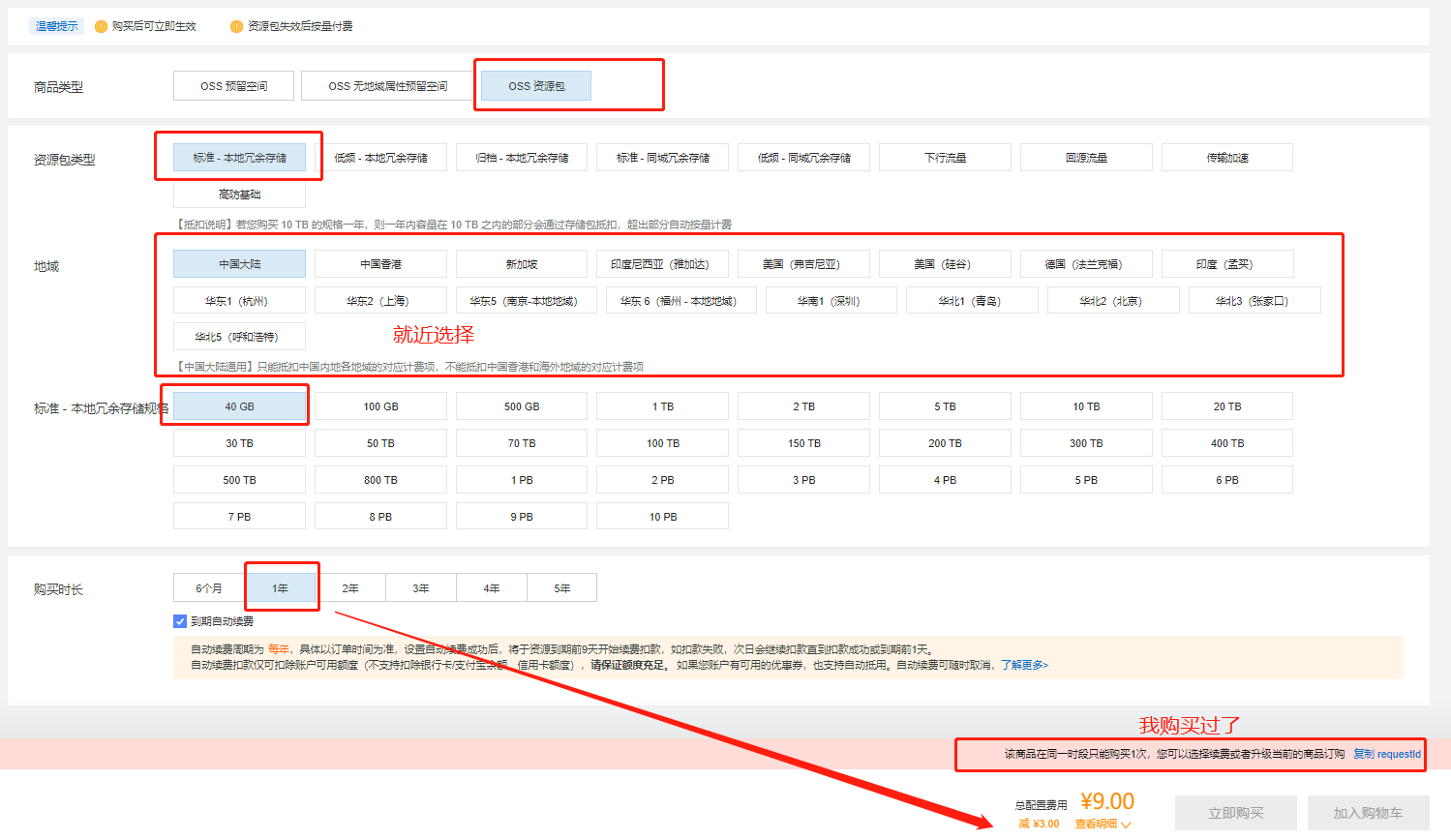Image resolution: width=1451 pixels, height=840 pixels.
Task: Pick 华东2（上海） region
Action: (x=380, y=301)
